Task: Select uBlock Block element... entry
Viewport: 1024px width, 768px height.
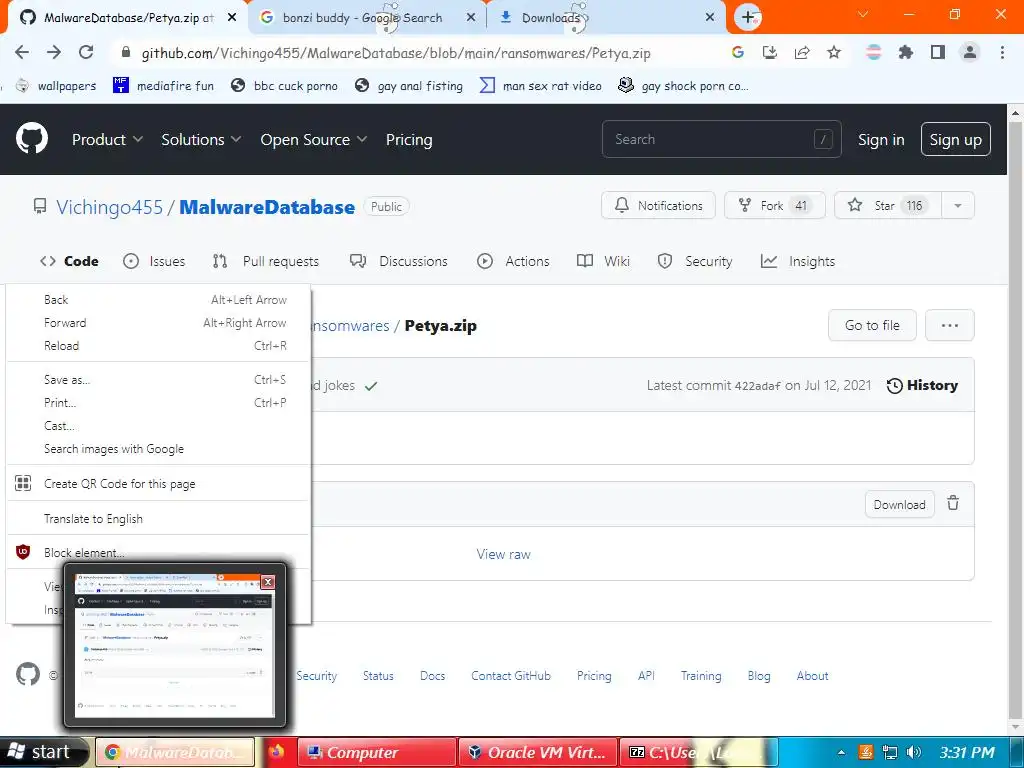Action: [157, 552]
